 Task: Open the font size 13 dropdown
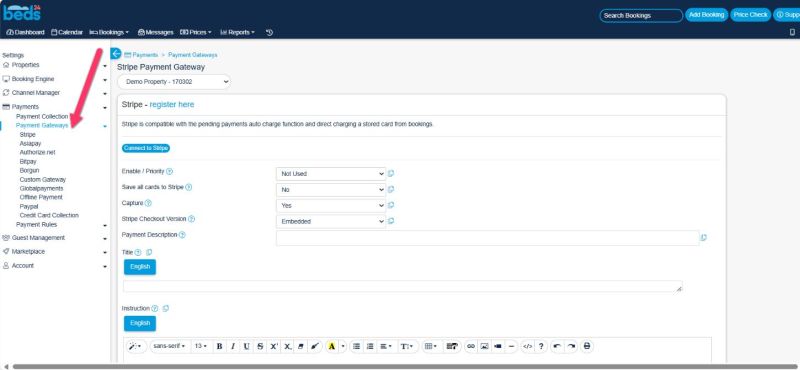point(201,346)
